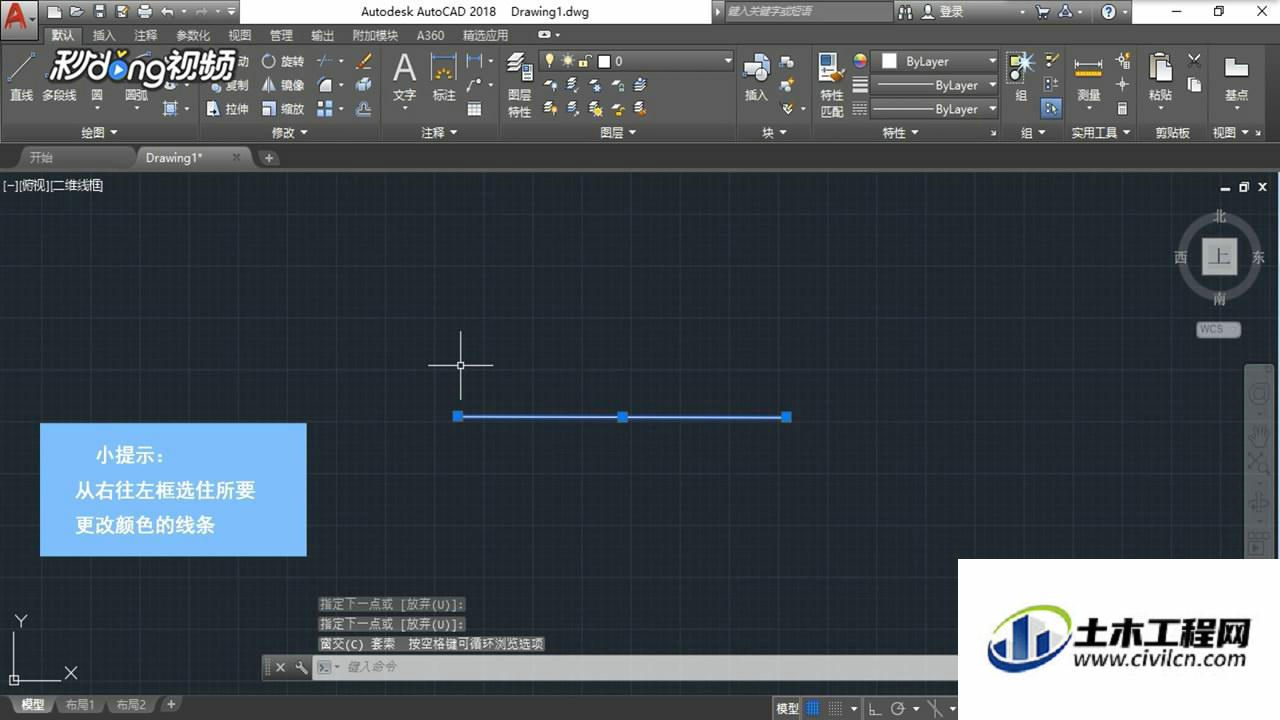The image size is (1280, 720).
Task: Switch to the Output (输出) ribbon tab
Action: (x=323, y=35)
